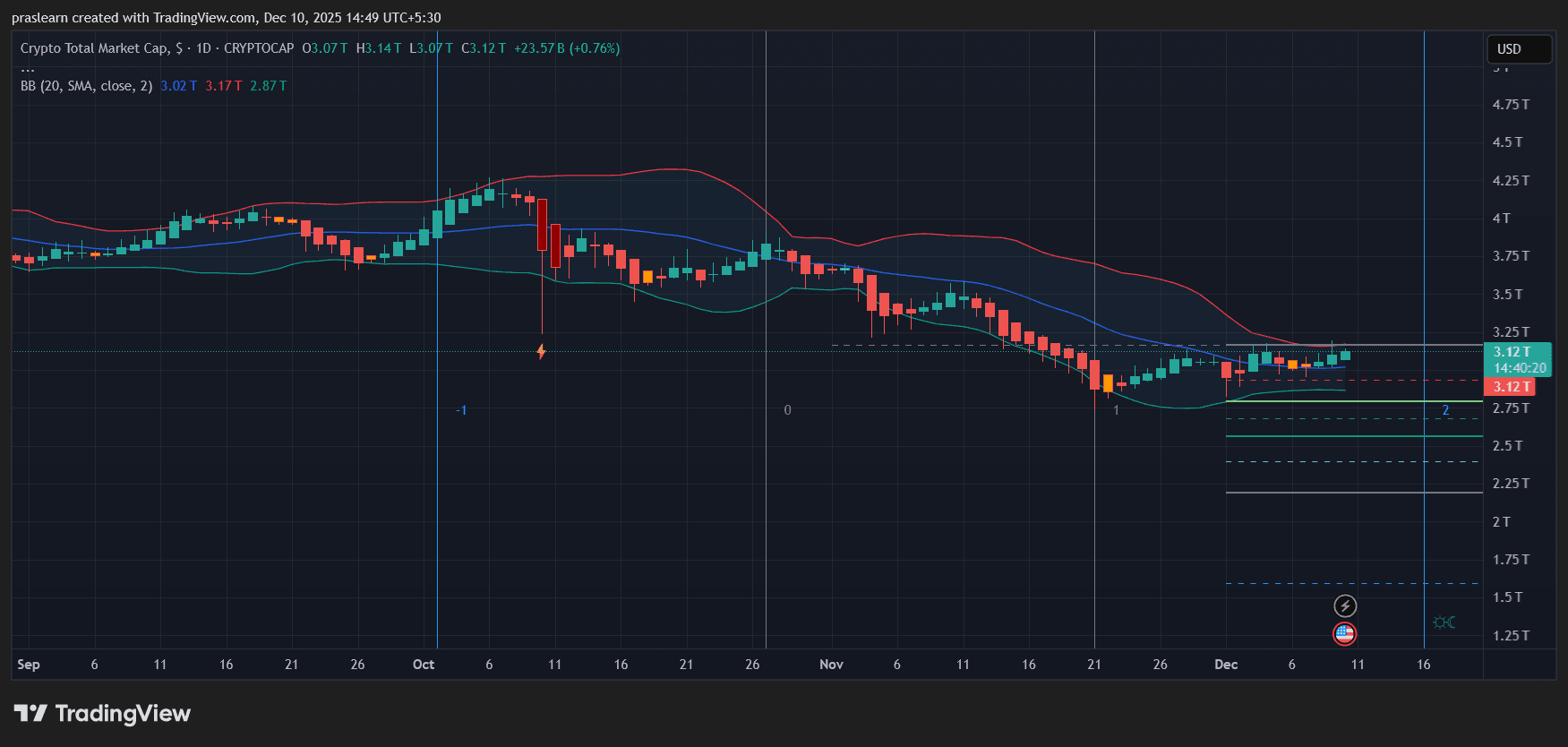Click the 4 T level on price axis

[x=1501, y=219]
